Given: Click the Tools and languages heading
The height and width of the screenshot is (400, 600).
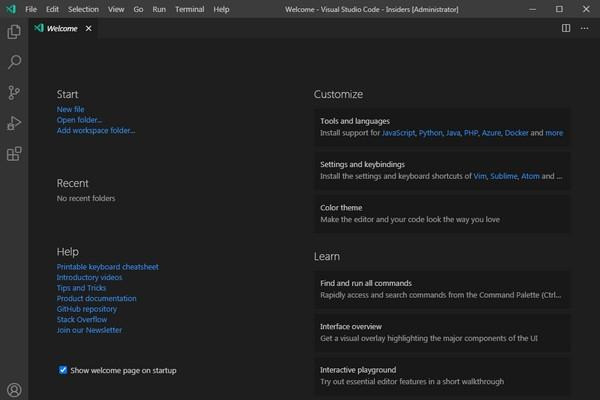Looking at the screenshot, I should 355,121.
